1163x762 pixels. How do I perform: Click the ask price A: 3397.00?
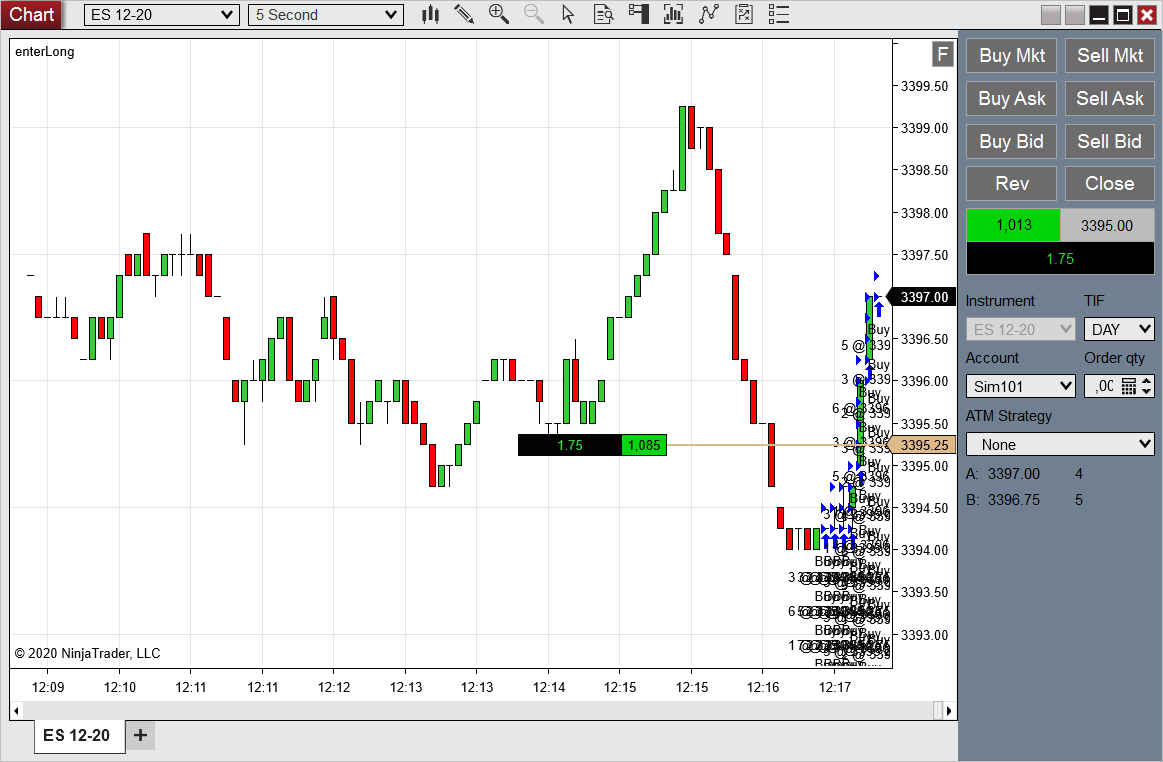tap(1003, 473)
